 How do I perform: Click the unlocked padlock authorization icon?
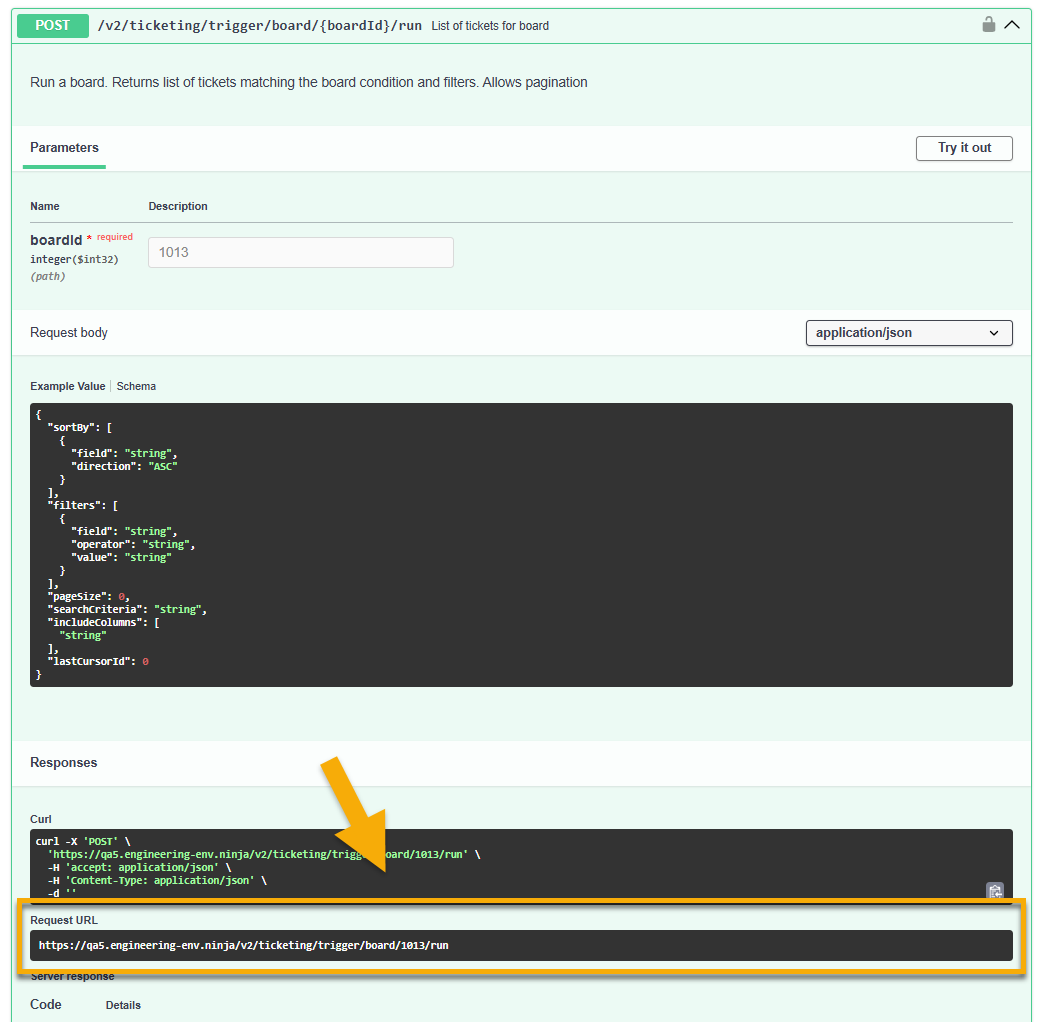coord(988,24)
